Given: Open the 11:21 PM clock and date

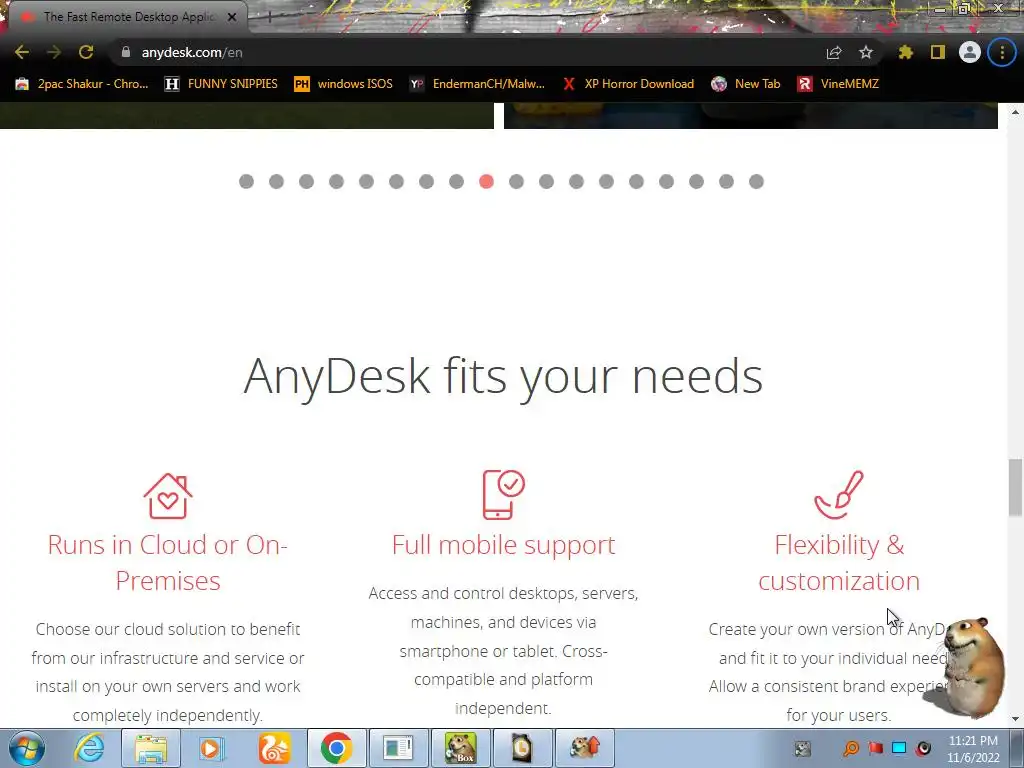Looking at the screenshot, I should click(x=973, y=749).
